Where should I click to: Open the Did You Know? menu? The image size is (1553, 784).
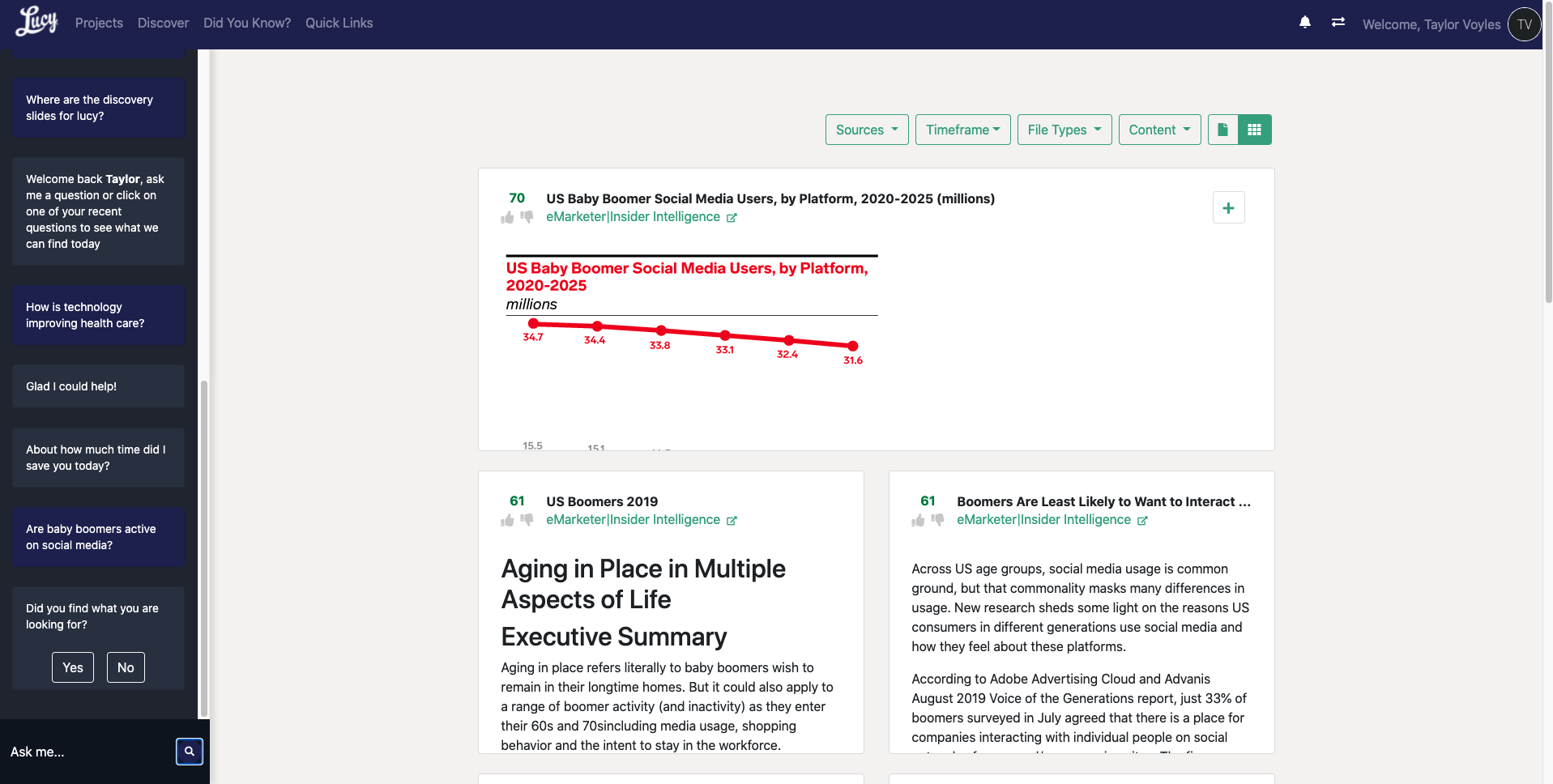coord(247,23)
